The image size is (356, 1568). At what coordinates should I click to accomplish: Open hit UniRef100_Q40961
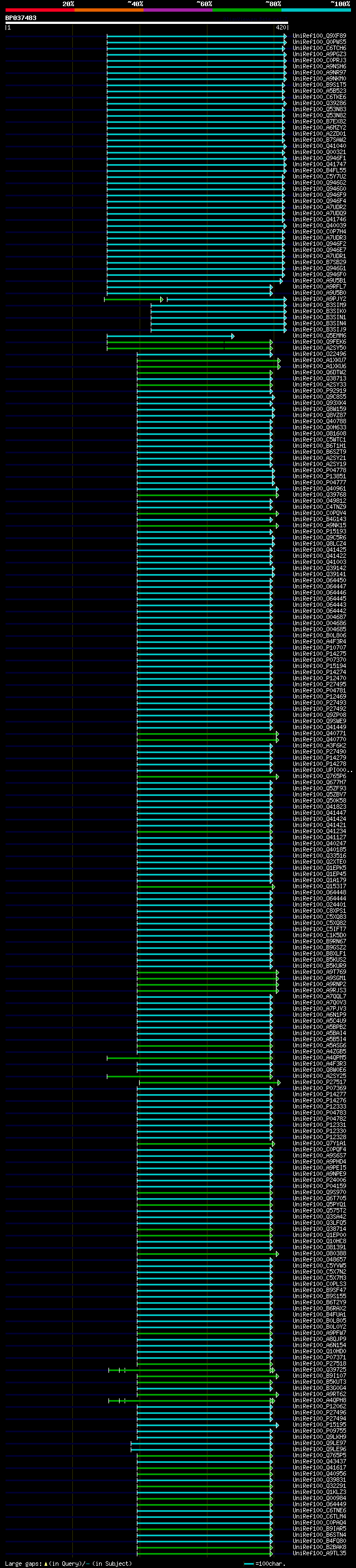[319, 489]
